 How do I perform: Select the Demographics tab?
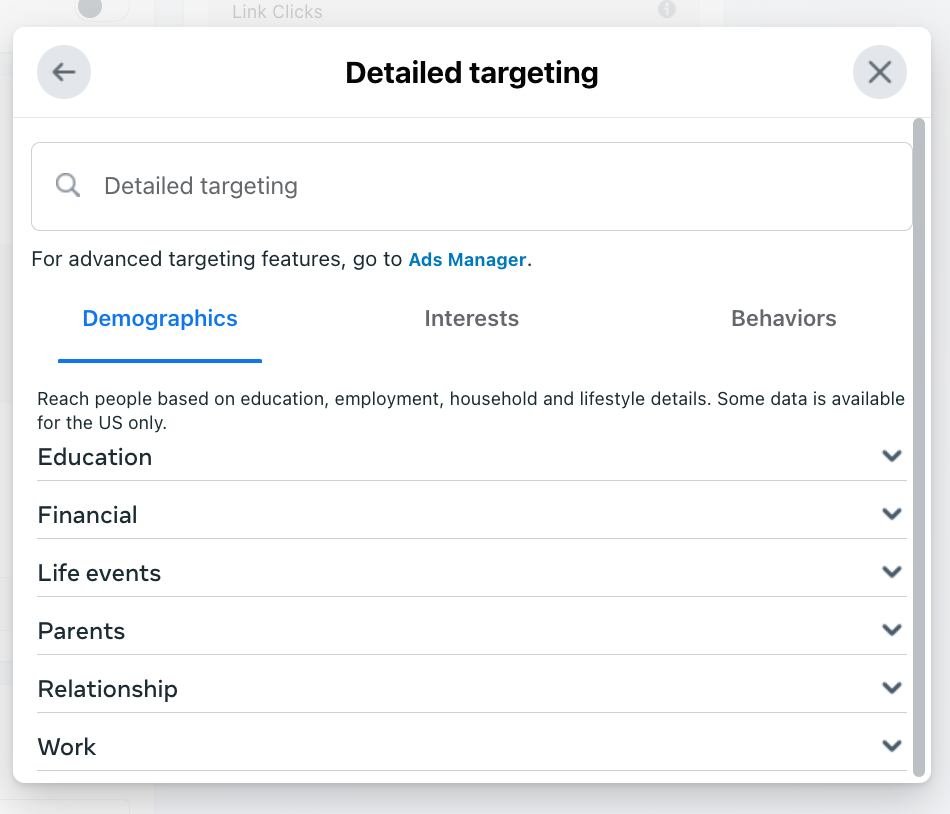click(x=159, y=318)
